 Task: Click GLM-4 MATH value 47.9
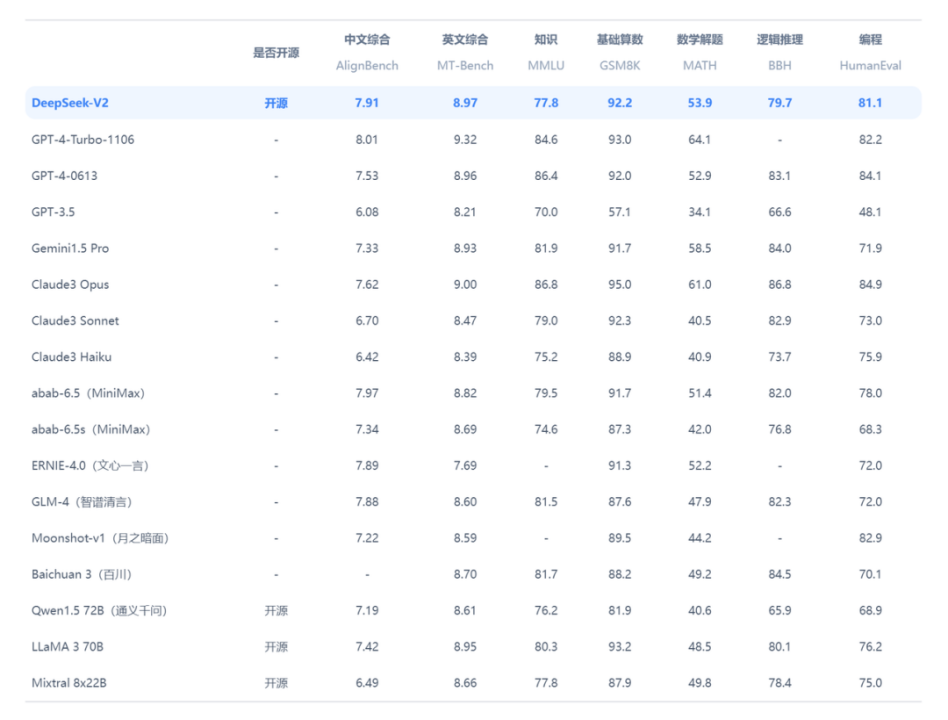700,502
